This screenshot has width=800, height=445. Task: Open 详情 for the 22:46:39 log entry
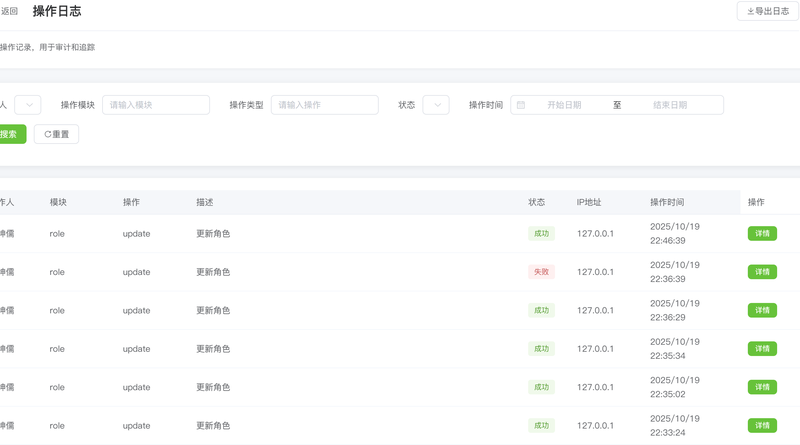(x=762, y=234)
